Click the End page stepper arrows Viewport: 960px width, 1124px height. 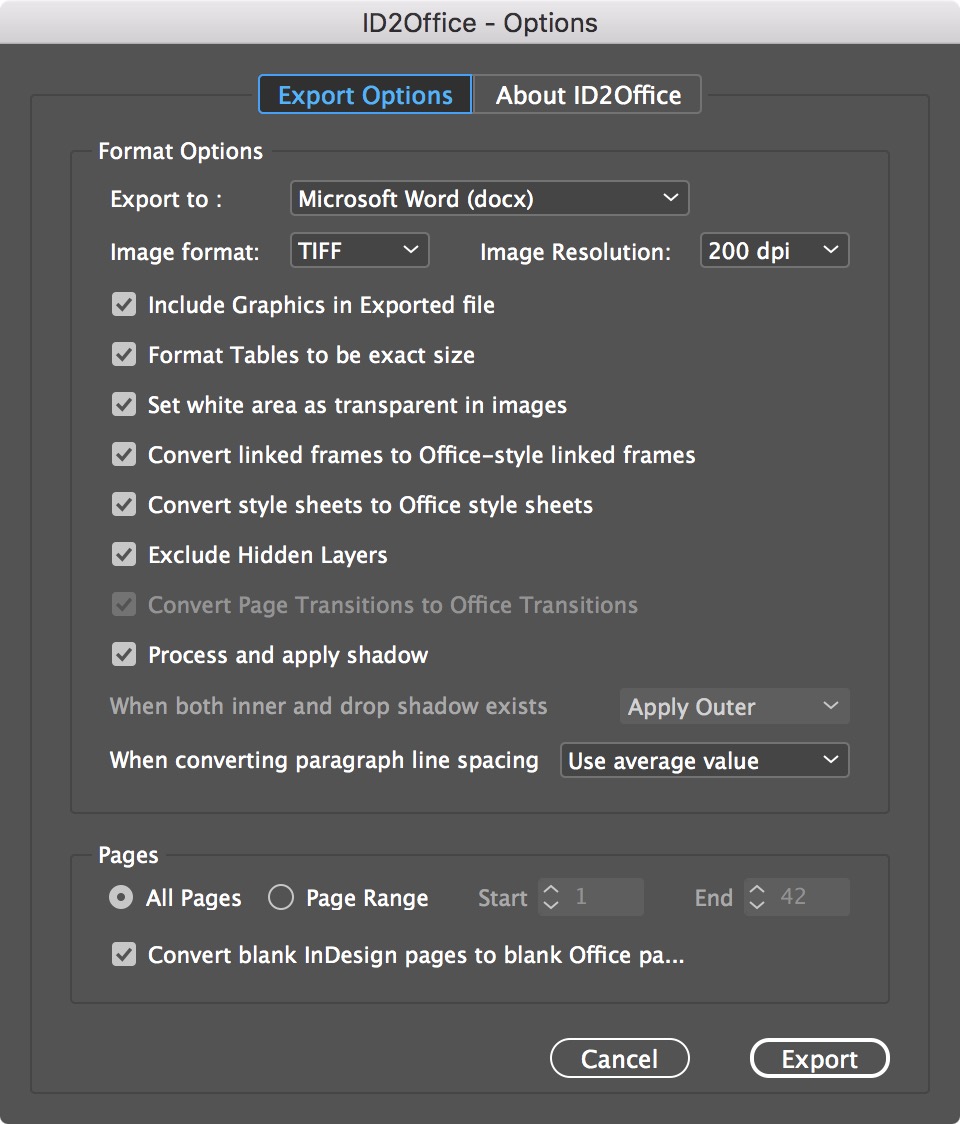757,897
